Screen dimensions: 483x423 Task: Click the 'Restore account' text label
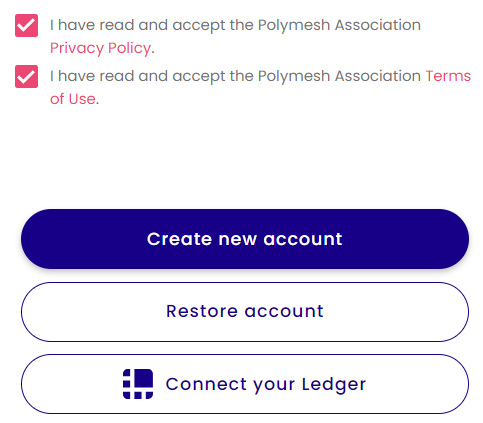pyautogui.click(x=245, y=311)
